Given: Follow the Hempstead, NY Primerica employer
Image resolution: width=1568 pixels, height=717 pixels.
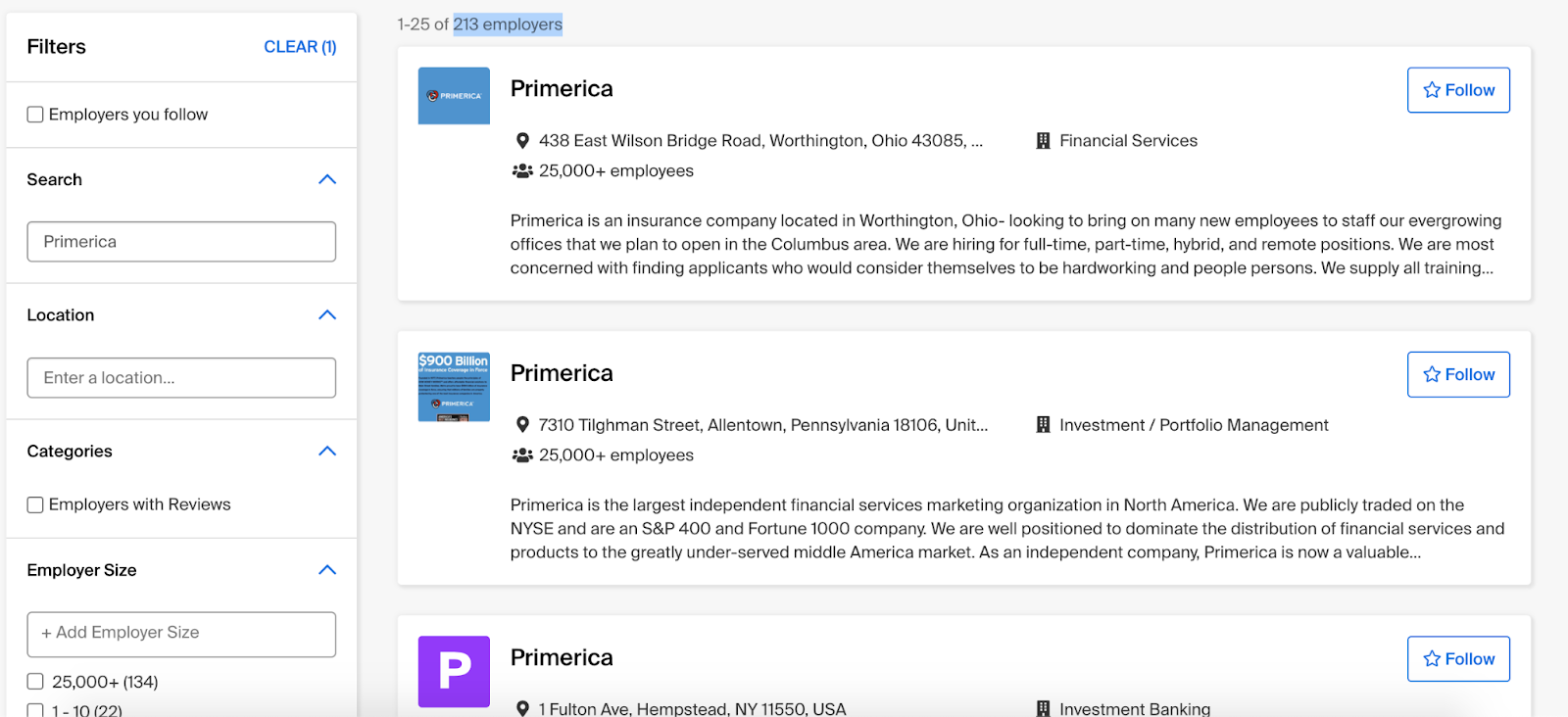Looking at the screenshot, I should click(x=1458, y=659).
